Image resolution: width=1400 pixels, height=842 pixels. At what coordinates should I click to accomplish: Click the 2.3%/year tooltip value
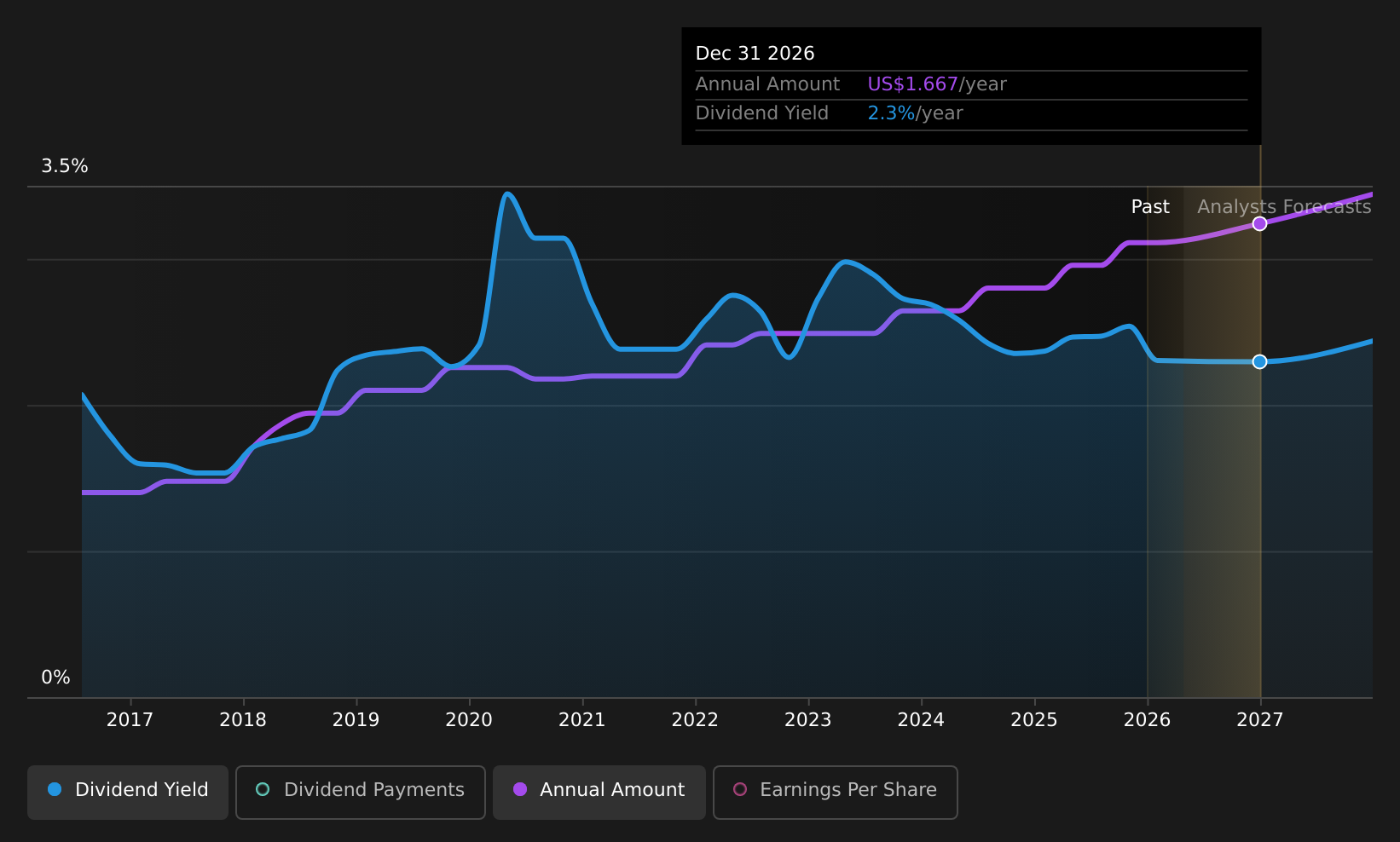tap(915, 113)
